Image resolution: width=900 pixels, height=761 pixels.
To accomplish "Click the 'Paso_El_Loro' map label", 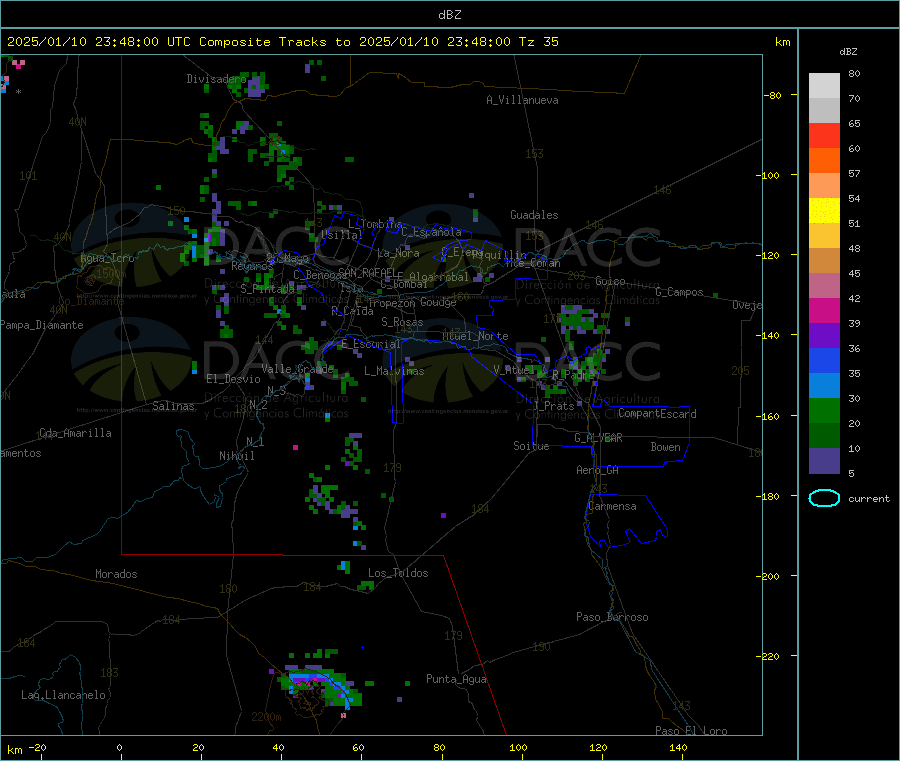I will point(691,731).
